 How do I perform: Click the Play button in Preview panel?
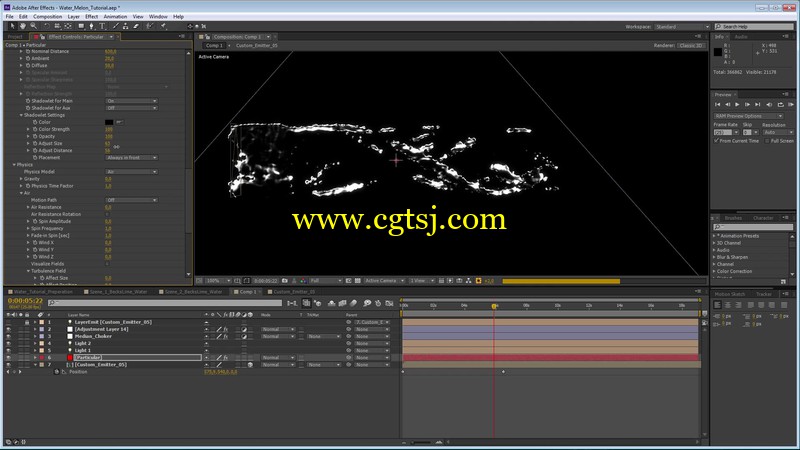click(x=737, y=105)
